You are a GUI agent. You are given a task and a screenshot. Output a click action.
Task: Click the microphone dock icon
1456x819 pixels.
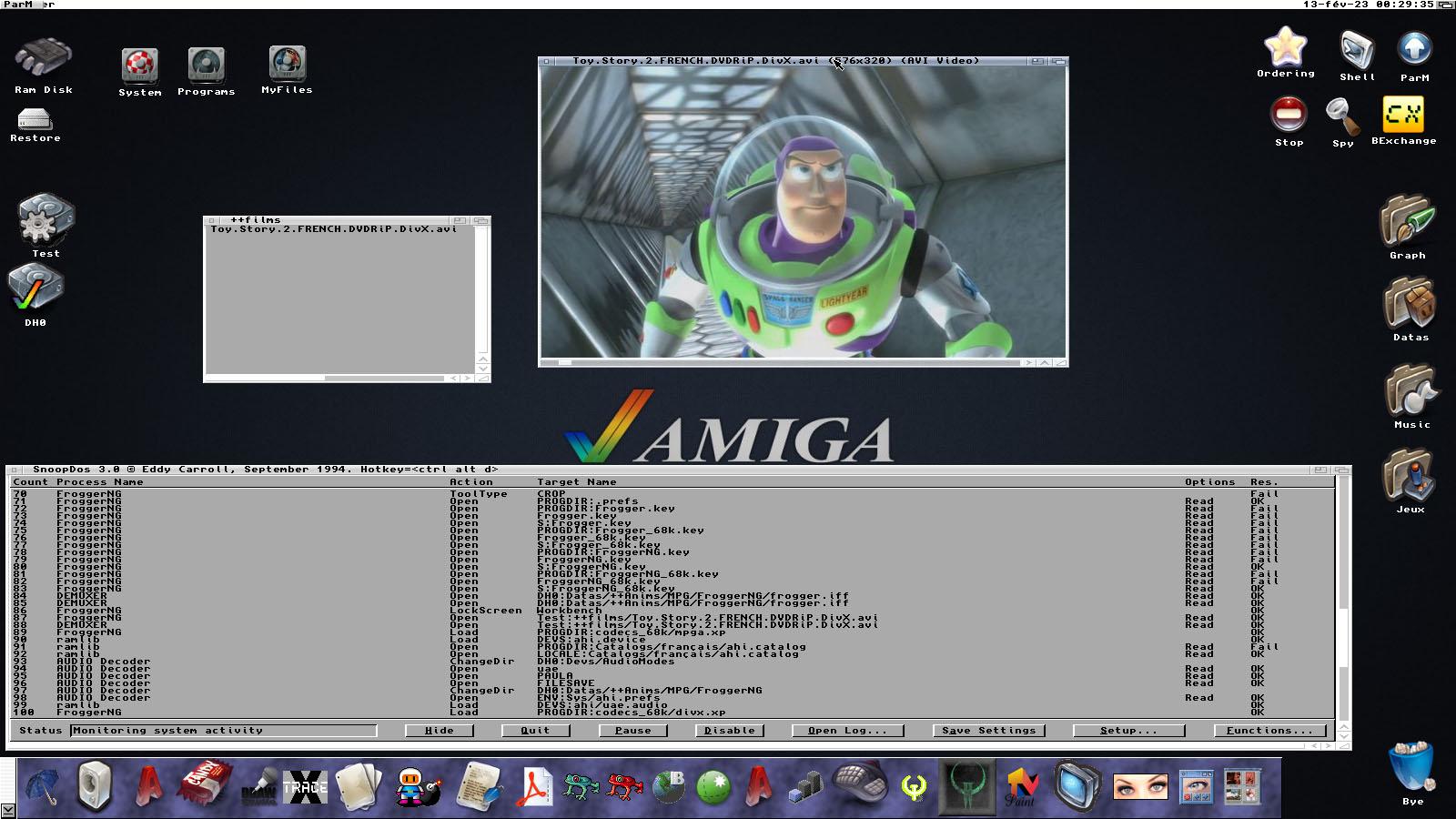259,786
